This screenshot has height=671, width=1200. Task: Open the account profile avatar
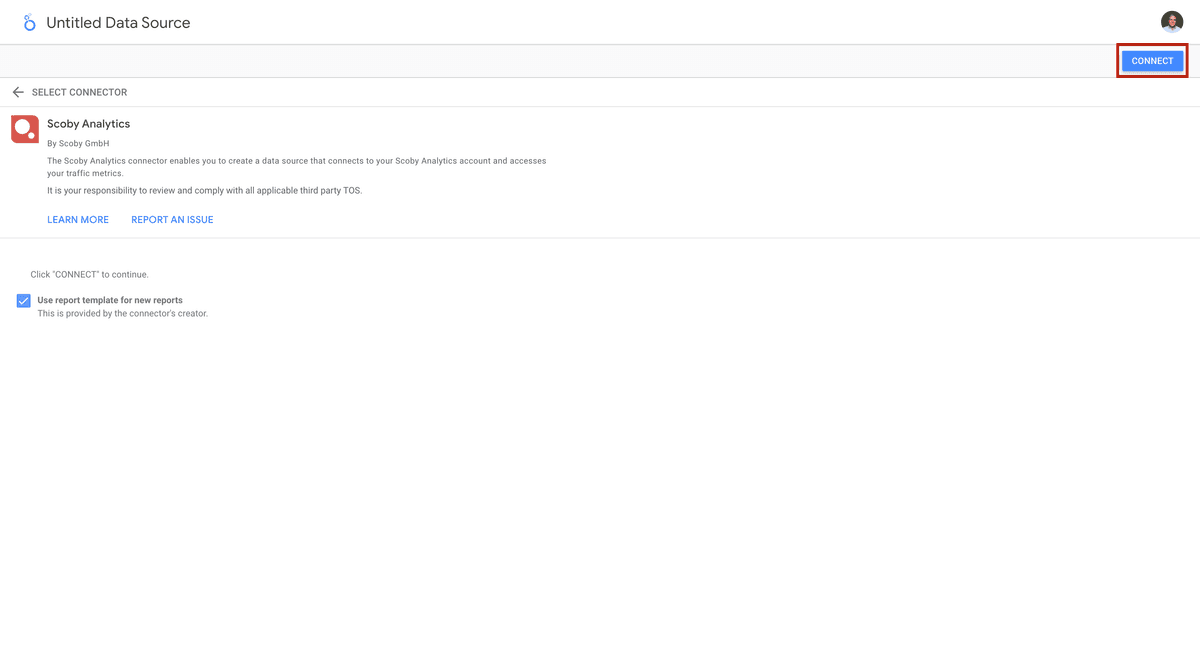tap(1172, 22)
